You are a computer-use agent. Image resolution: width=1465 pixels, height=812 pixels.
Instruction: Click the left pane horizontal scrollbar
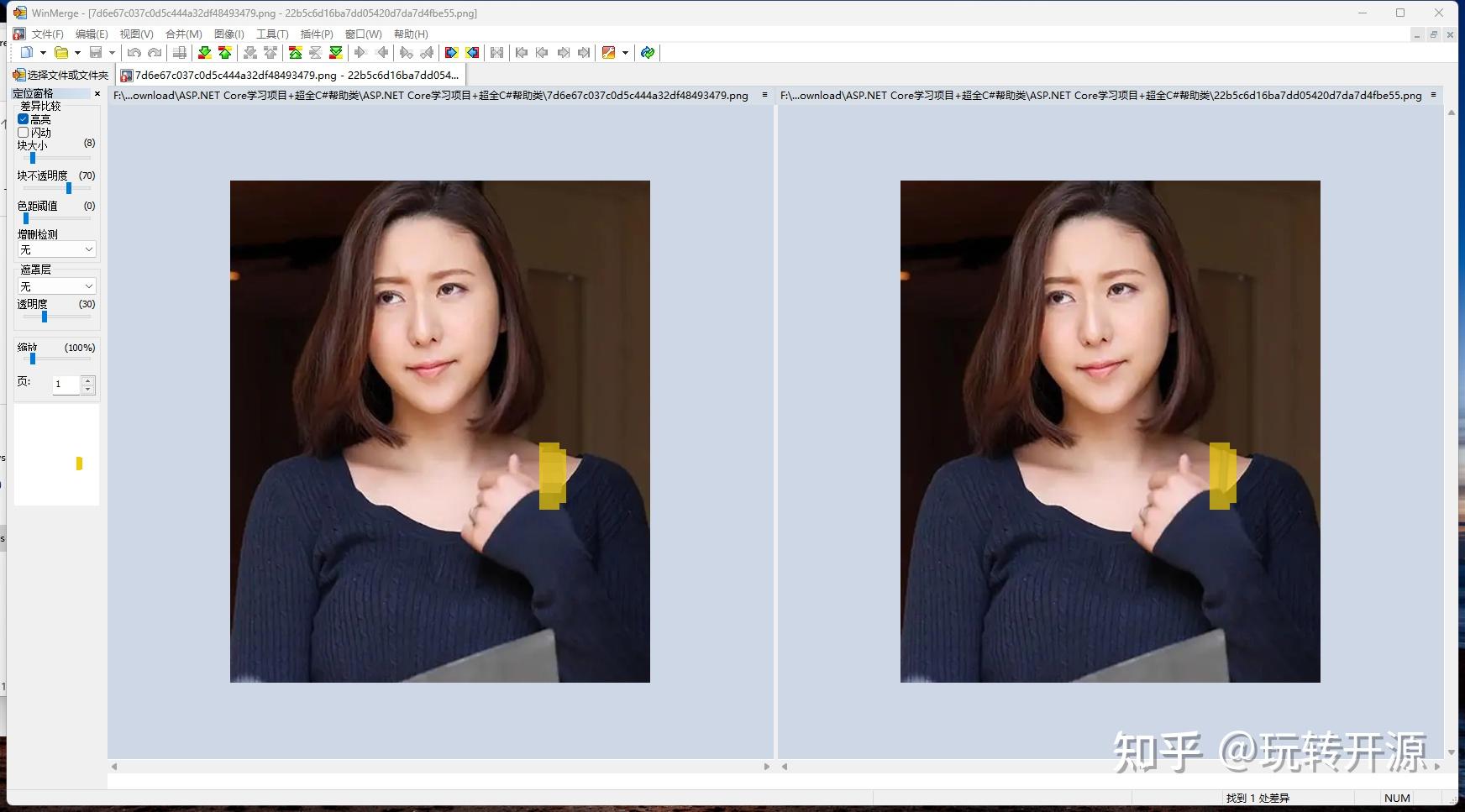(x=440, y=766)
